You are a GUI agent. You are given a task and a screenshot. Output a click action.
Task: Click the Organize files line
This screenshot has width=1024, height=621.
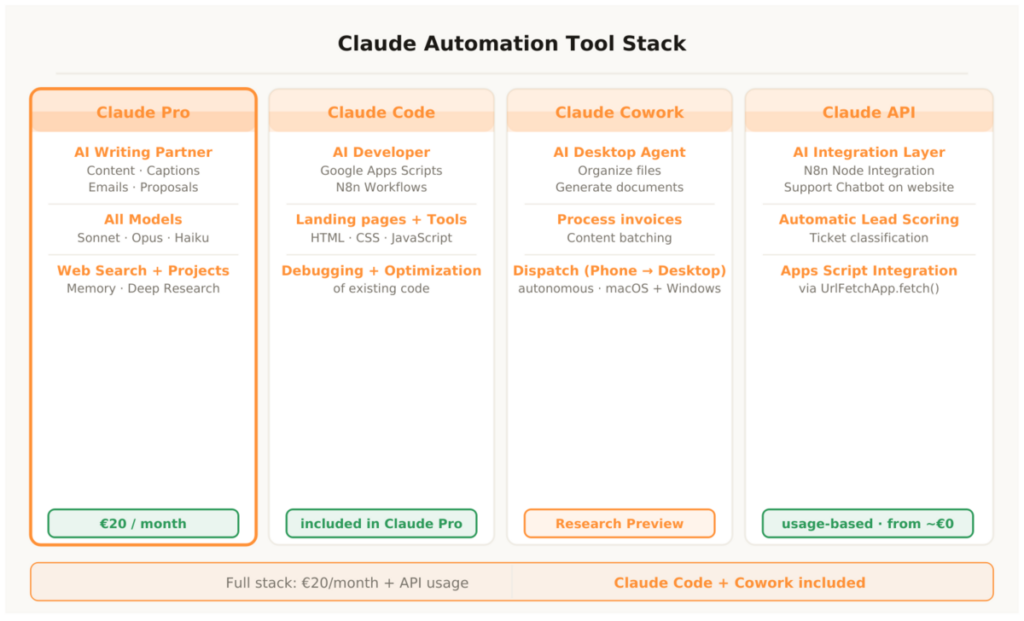[619, 170]
